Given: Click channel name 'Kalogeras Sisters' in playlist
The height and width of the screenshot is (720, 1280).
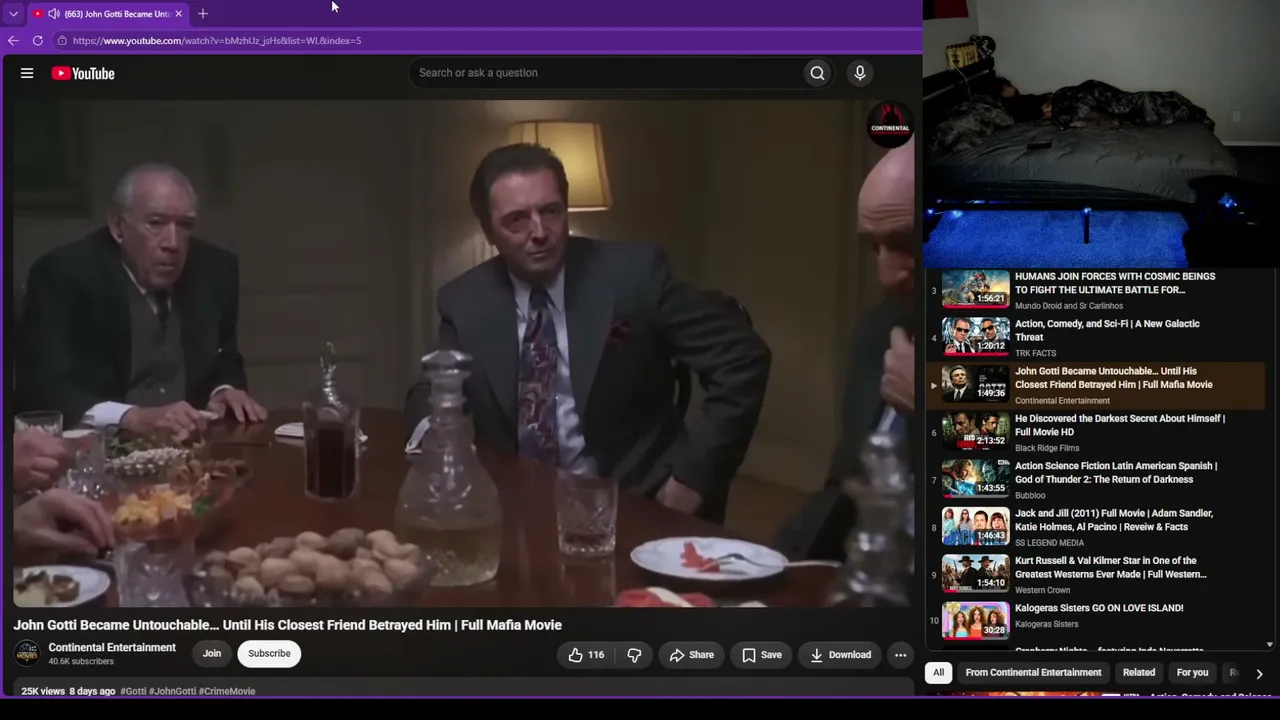Looking at the screenshot, I should point(1046,625).
